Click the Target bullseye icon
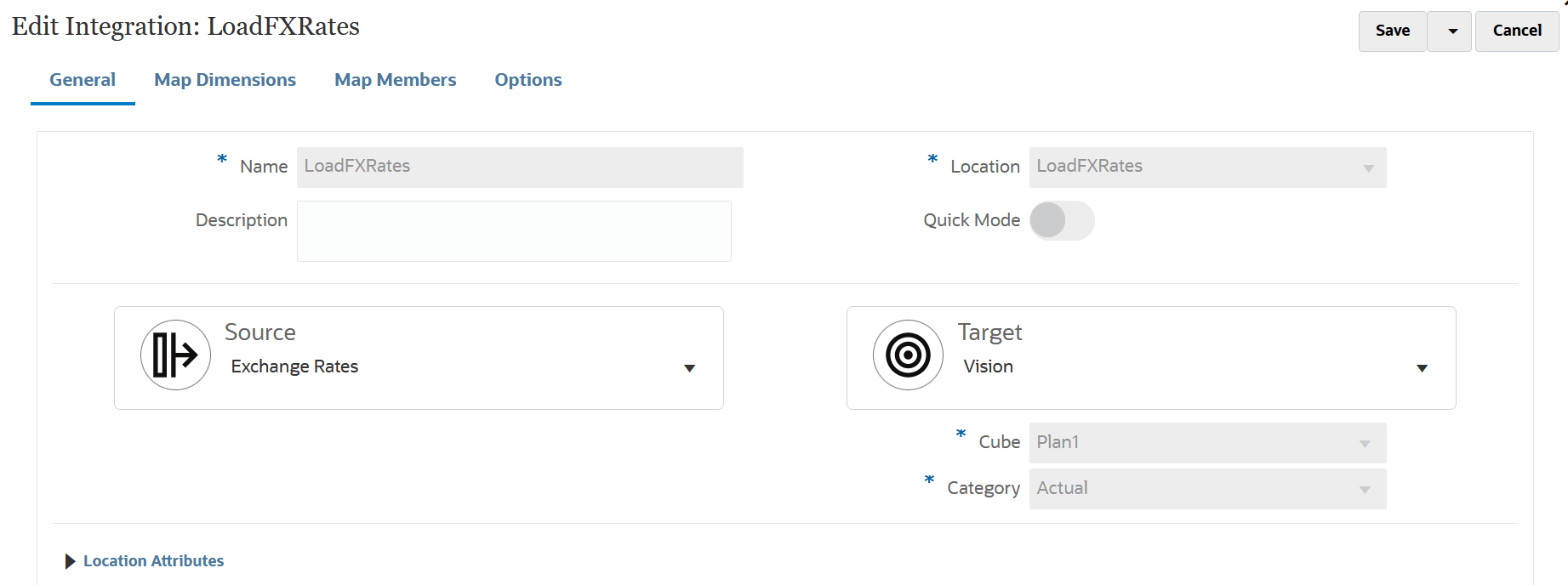This screenshot has height=585, width=1568. tap(908, 355)
